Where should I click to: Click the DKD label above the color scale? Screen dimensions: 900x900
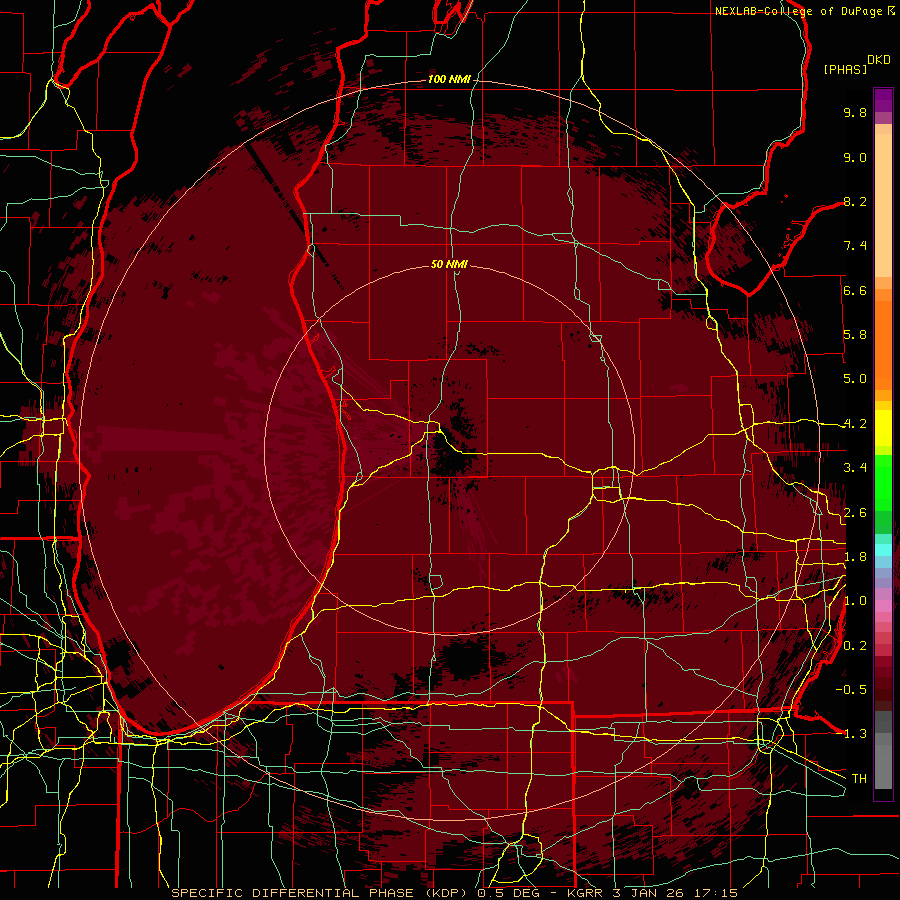pos(879,60)
